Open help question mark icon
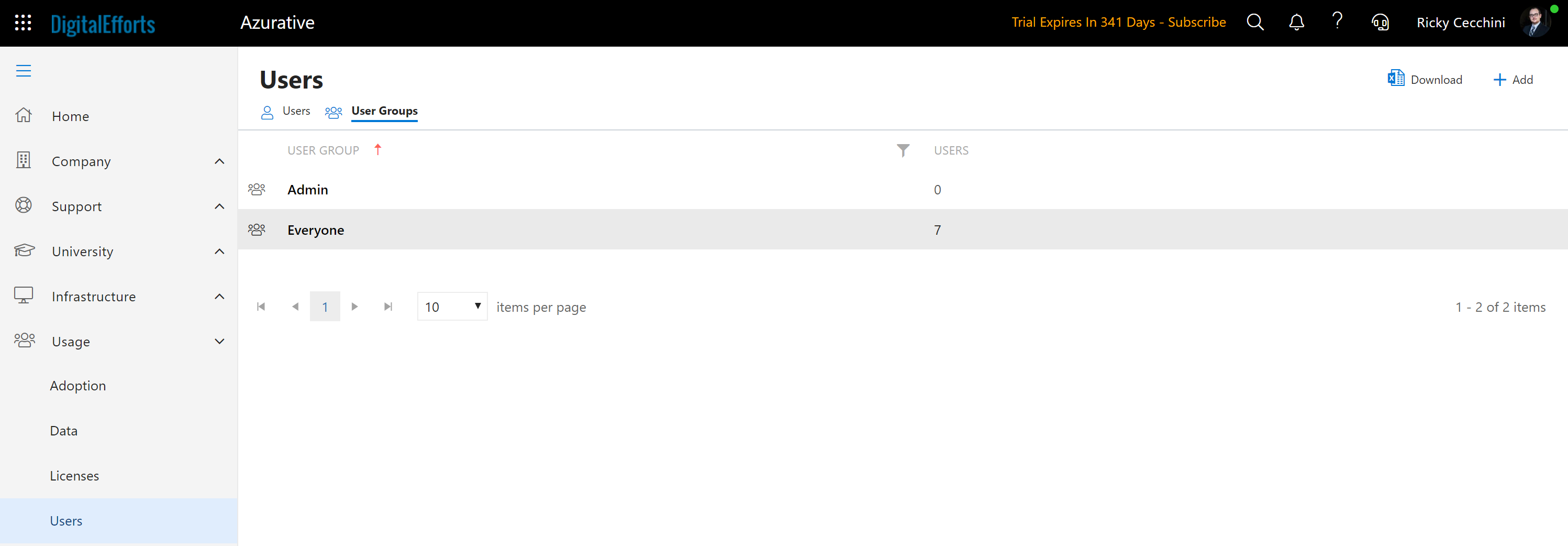The width and height of the screenshot is (1568, 546). point(1337,21)
